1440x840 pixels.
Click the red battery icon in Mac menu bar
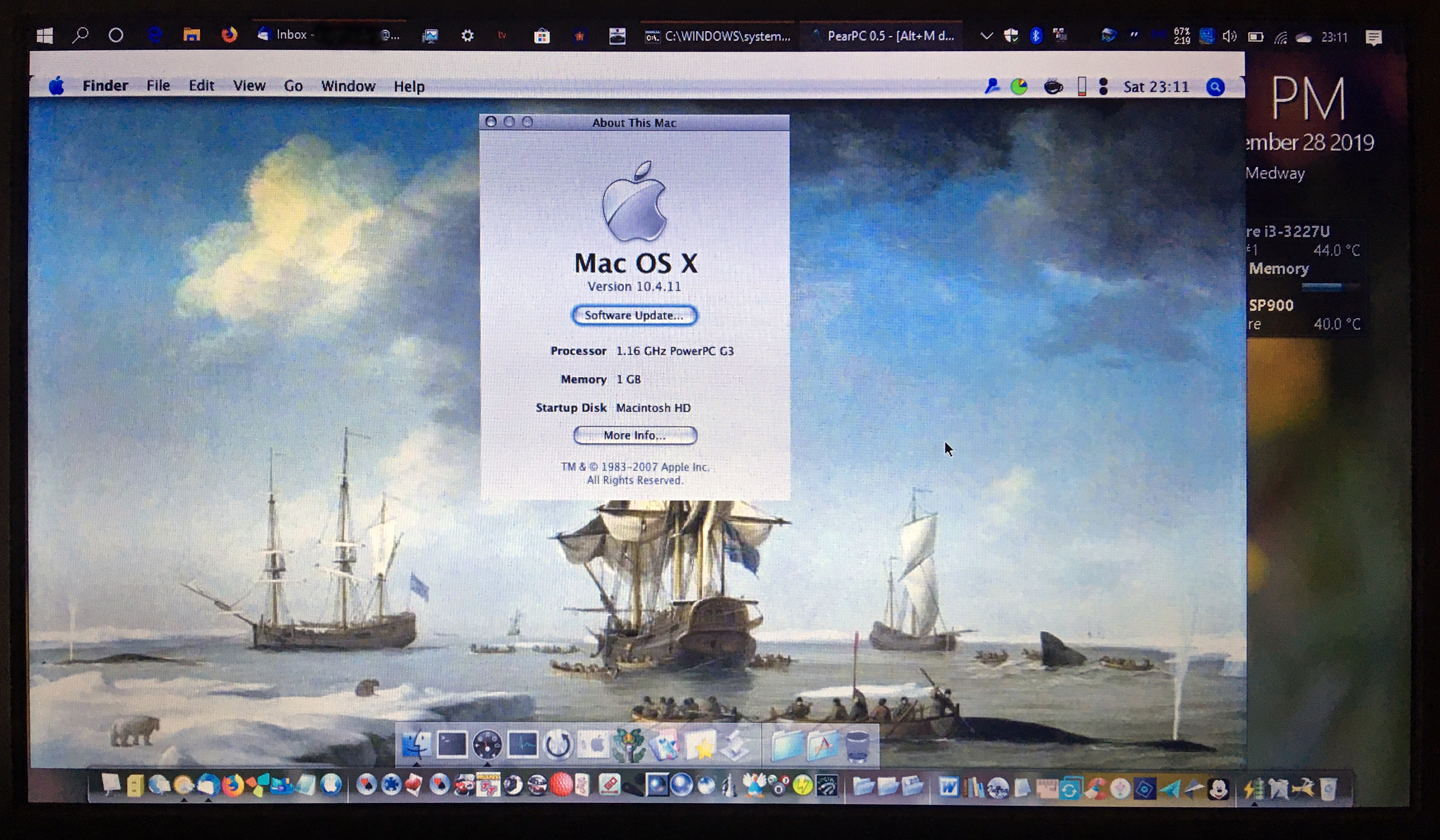tap(1082, 87)
